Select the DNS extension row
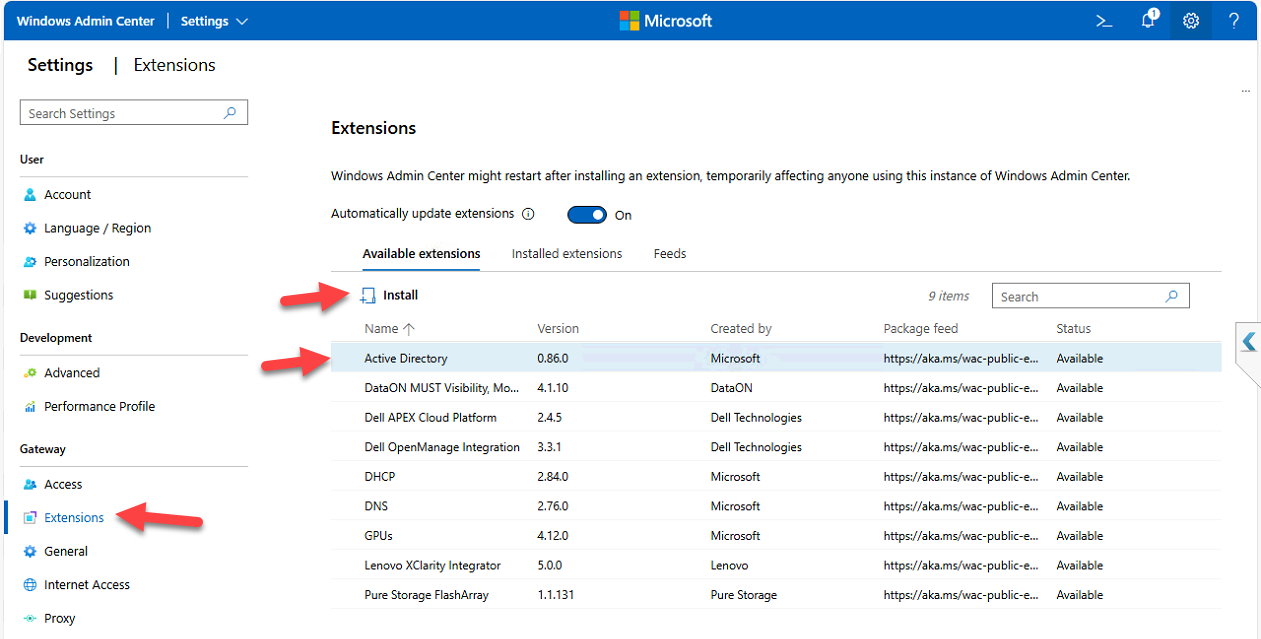 coord(776,506)
